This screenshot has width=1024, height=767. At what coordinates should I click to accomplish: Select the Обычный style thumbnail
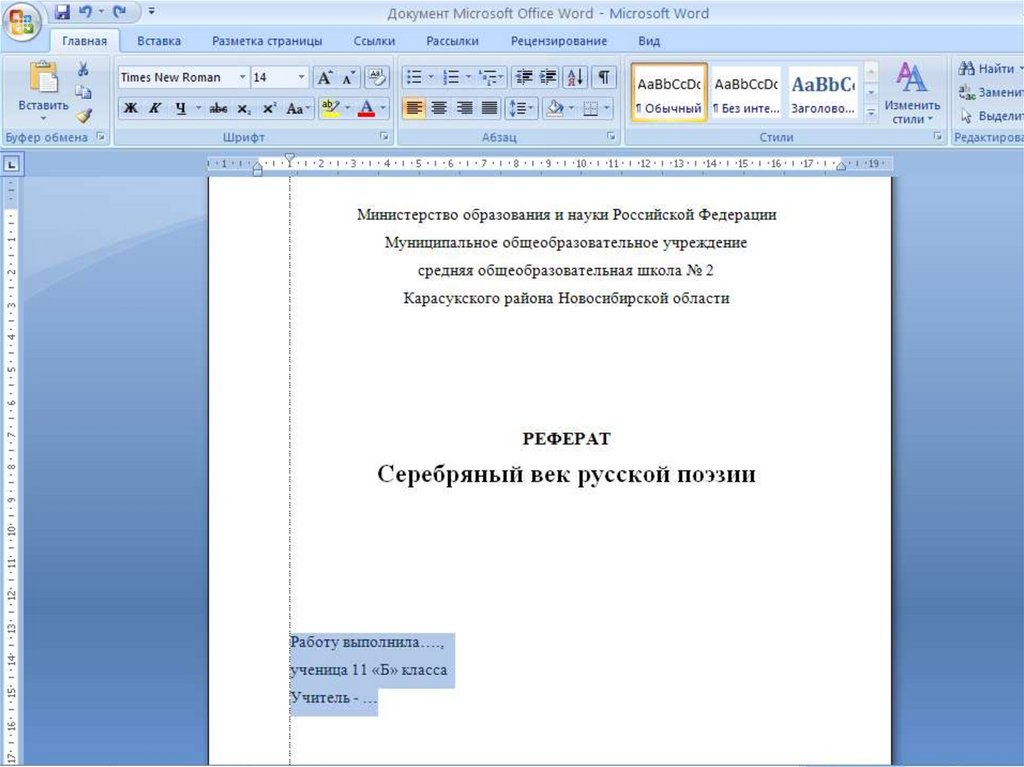coord(669,93)
